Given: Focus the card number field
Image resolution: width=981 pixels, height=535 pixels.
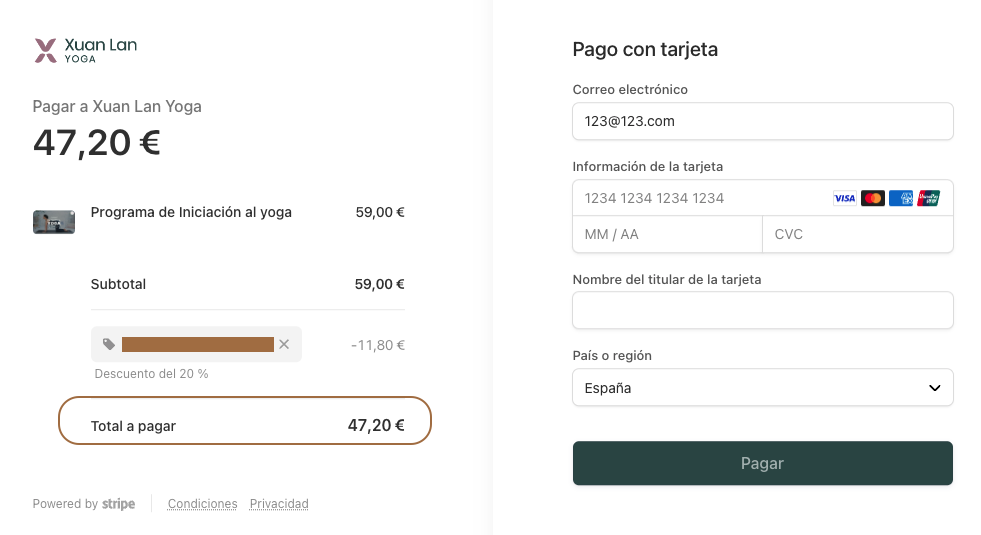Looking at the screenshot, I should coord(700,198).
